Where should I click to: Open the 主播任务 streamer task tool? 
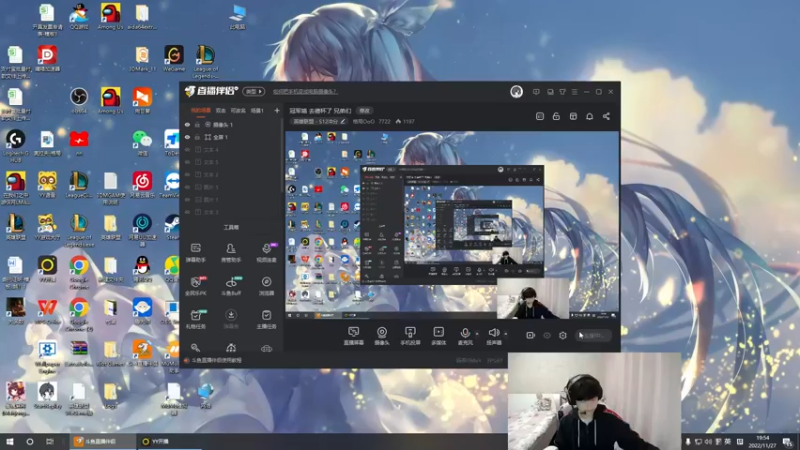[266, 319]
